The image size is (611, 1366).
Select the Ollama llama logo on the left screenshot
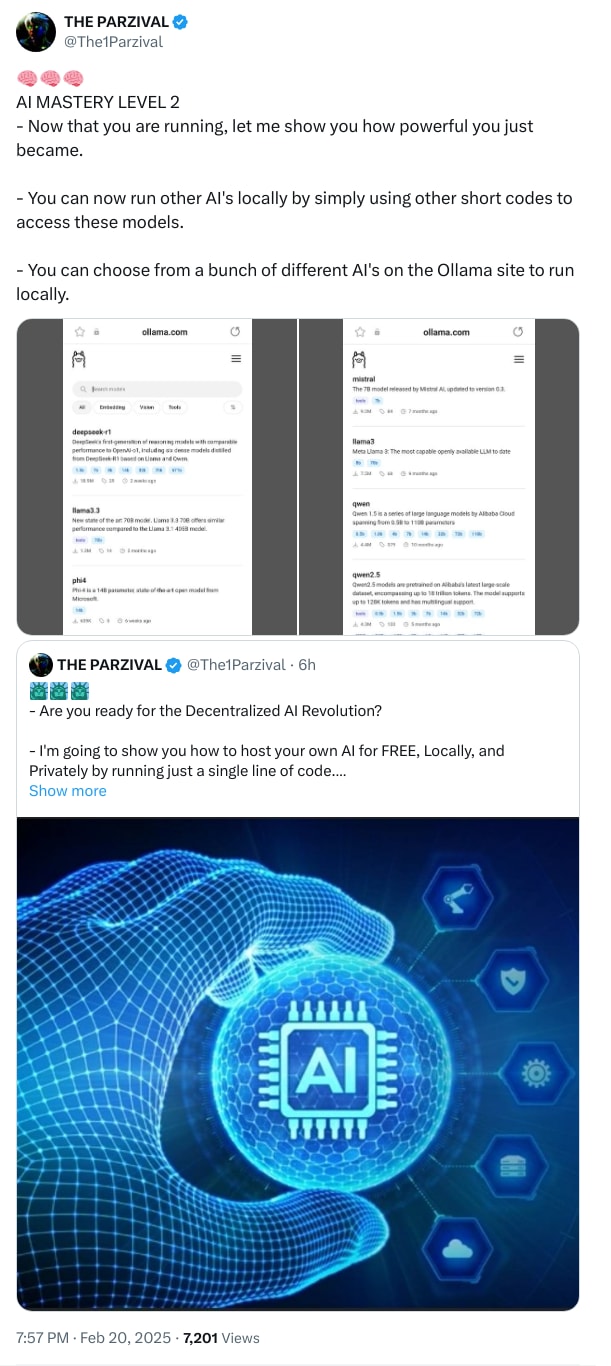78,358
